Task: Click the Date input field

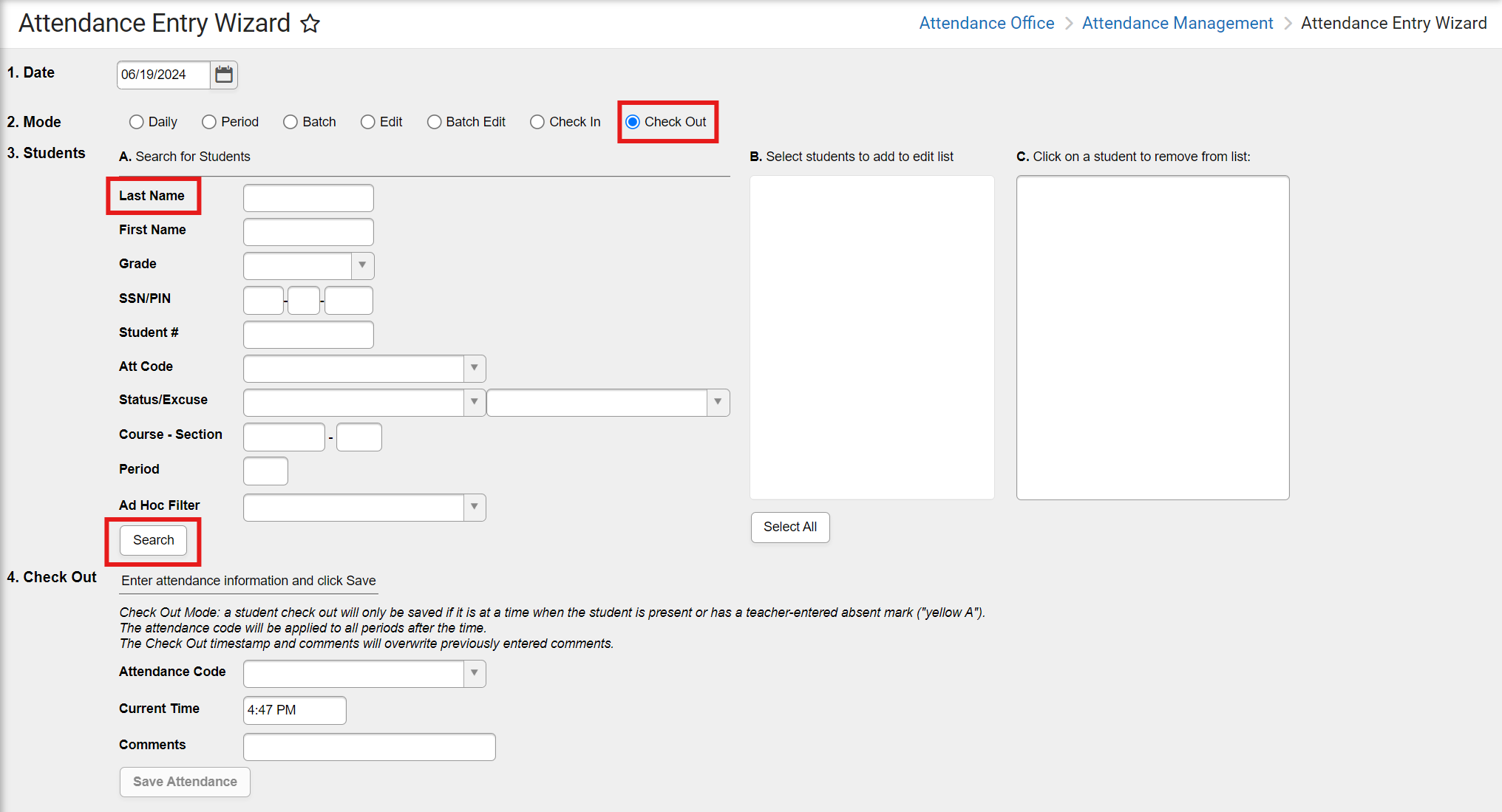Action: tap(163, 75)
